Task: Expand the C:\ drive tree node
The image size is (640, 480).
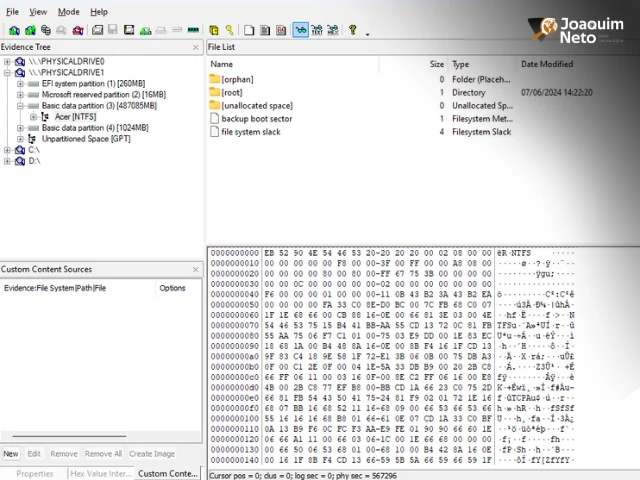Action: pos(7,150)
